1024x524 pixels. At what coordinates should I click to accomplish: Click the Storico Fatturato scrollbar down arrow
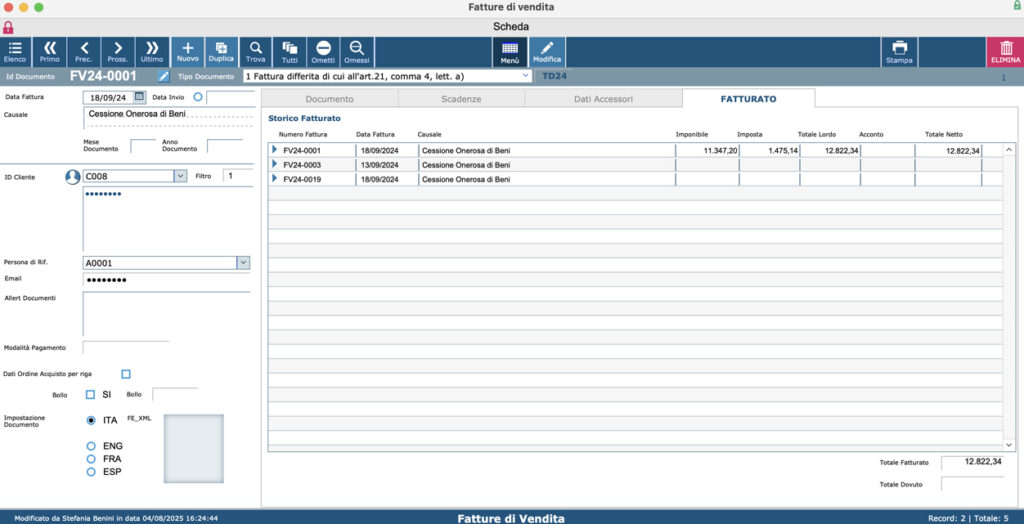1010,444
